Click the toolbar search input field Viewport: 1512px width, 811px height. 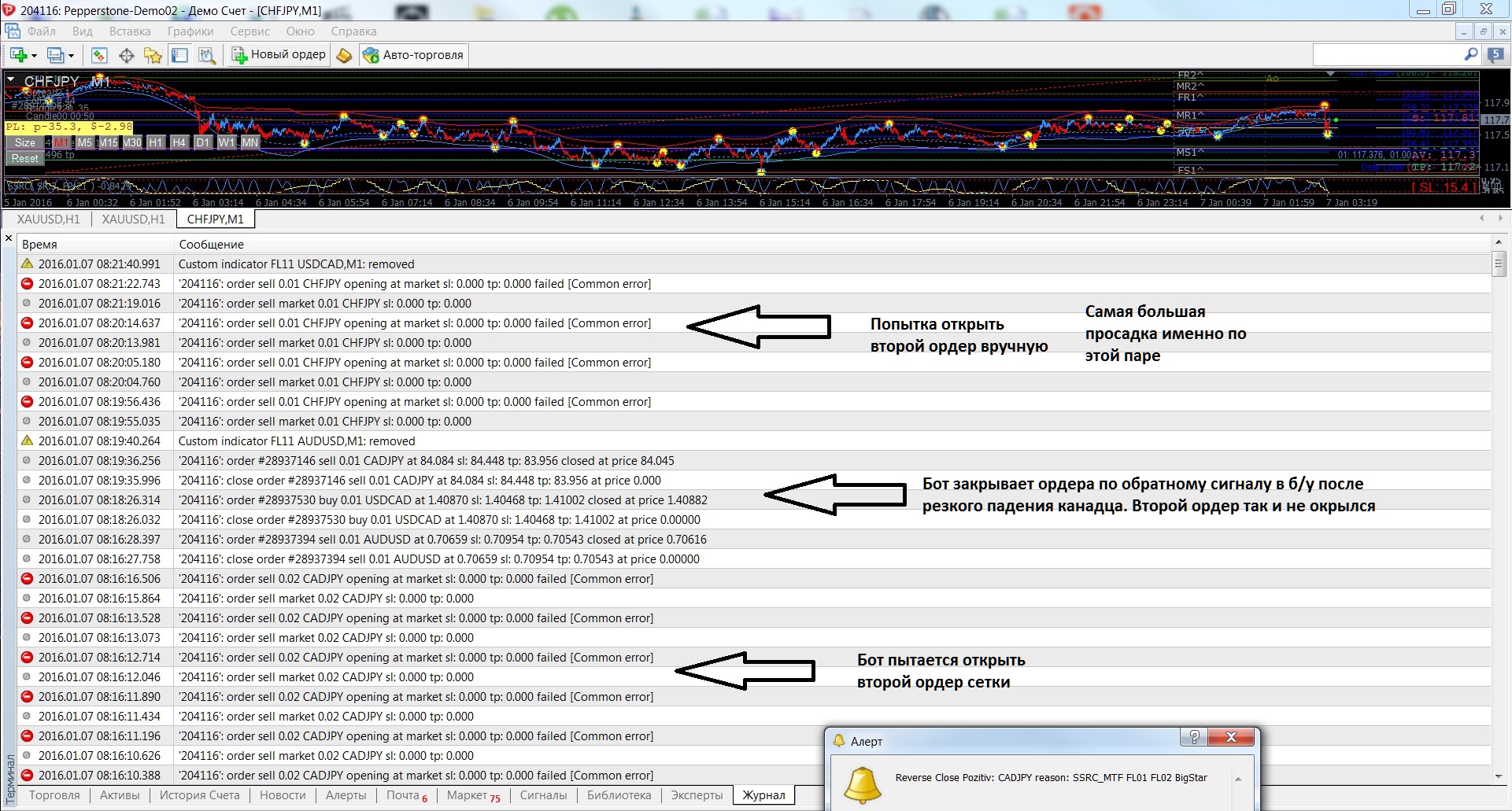click(x=1388, y=54)
